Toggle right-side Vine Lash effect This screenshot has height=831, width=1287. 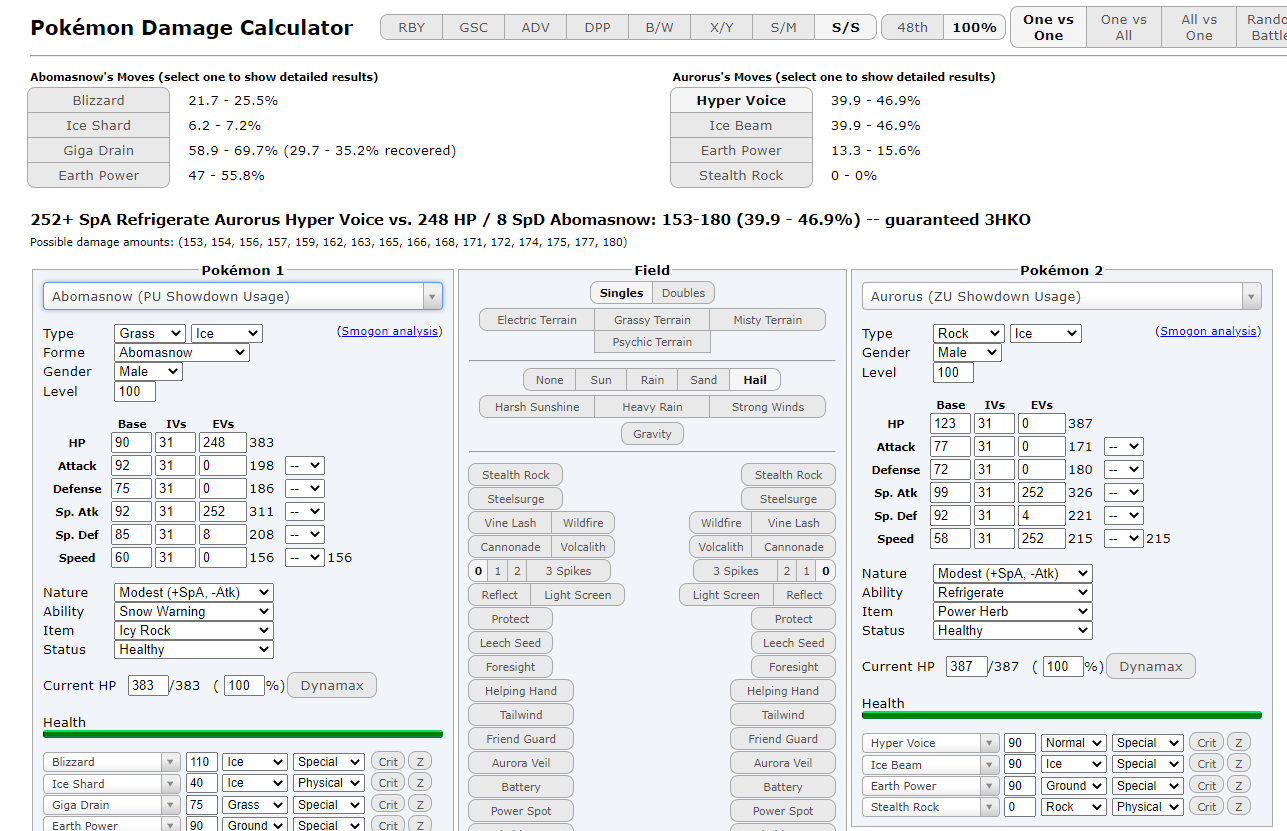(793, 523)
